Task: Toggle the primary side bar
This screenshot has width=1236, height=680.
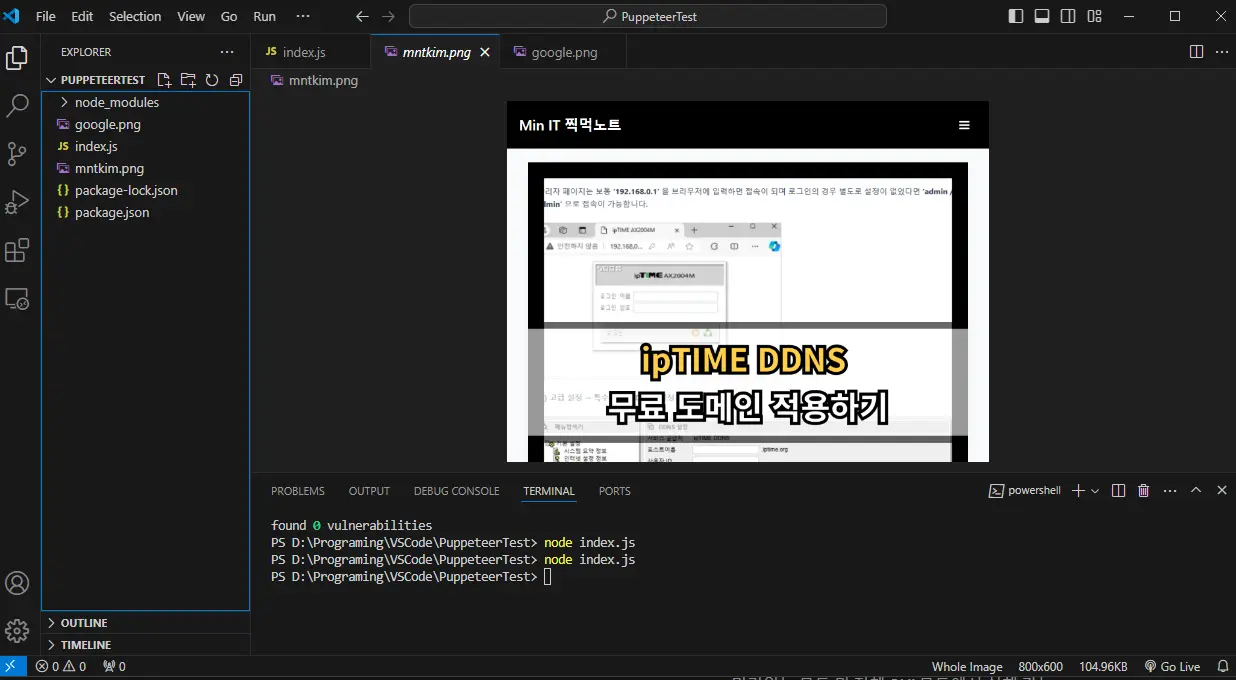Action: point(1016,16)
